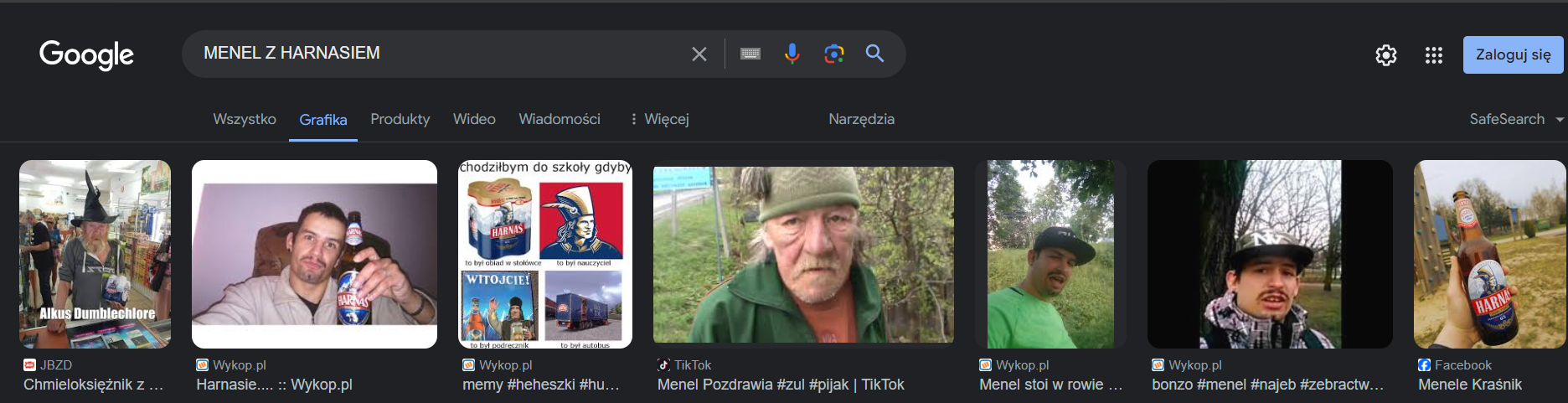Clear the search box text
Screen dimensions: 1568x403
click(699, 54)
